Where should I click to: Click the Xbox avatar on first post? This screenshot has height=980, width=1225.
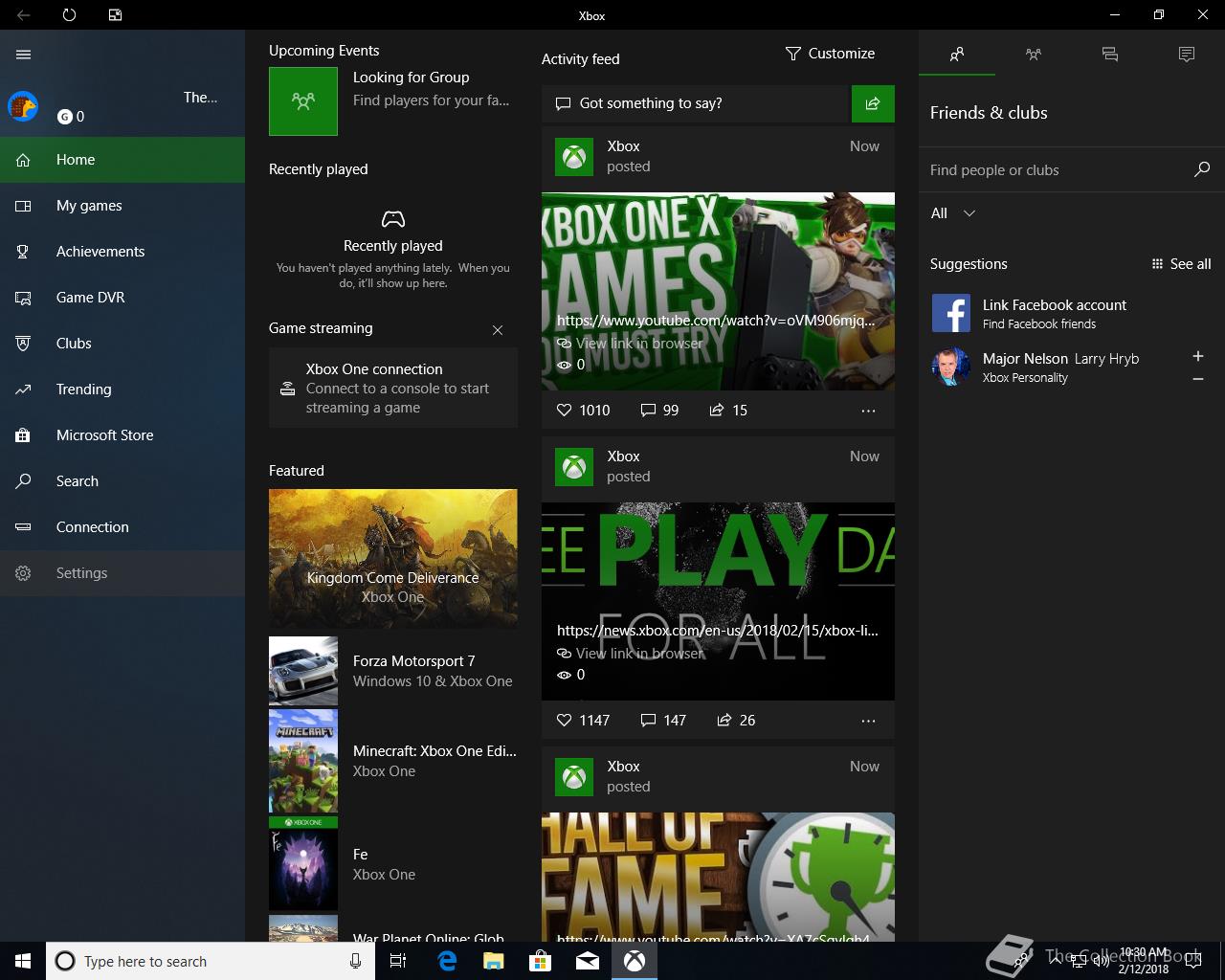coord(574,157)
